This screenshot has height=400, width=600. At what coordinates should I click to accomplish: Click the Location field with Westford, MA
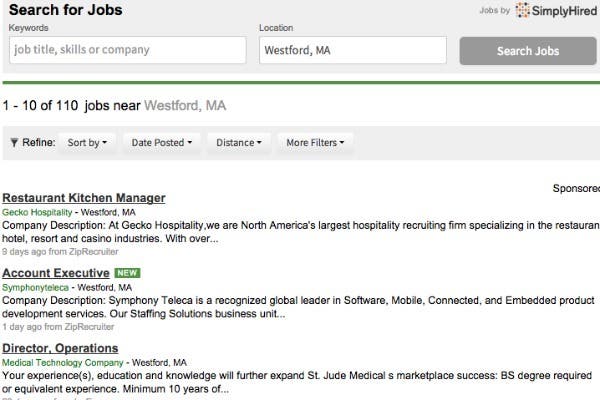click(x=352, y=50)
